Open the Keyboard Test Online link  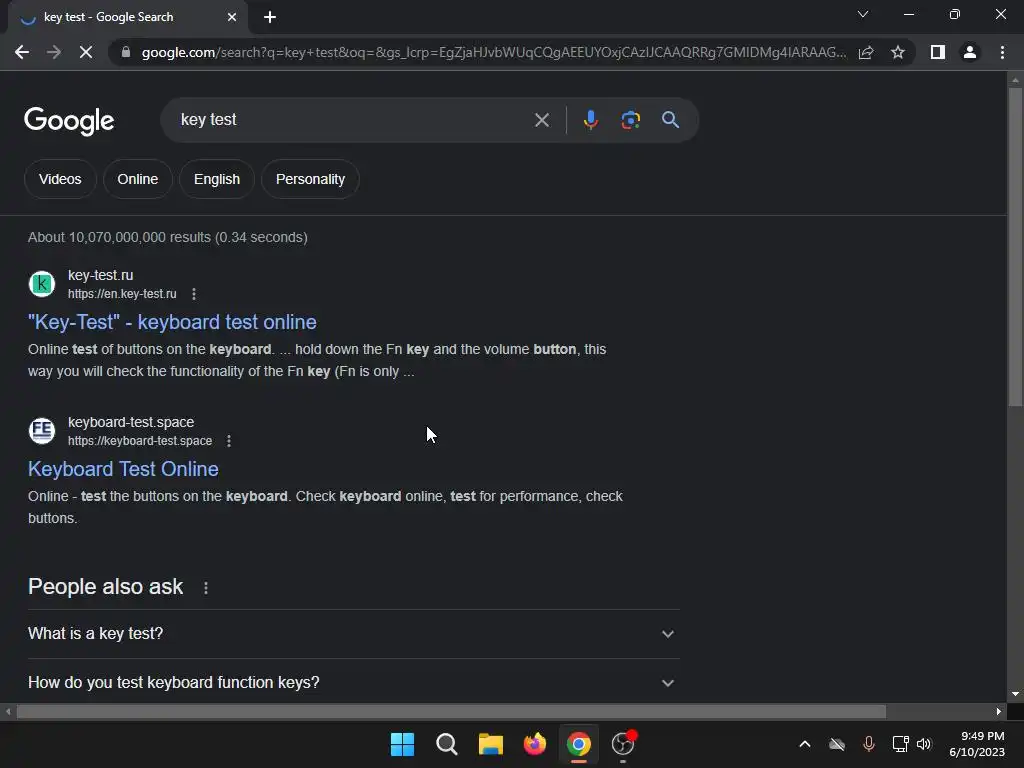(x=123, y=469)
